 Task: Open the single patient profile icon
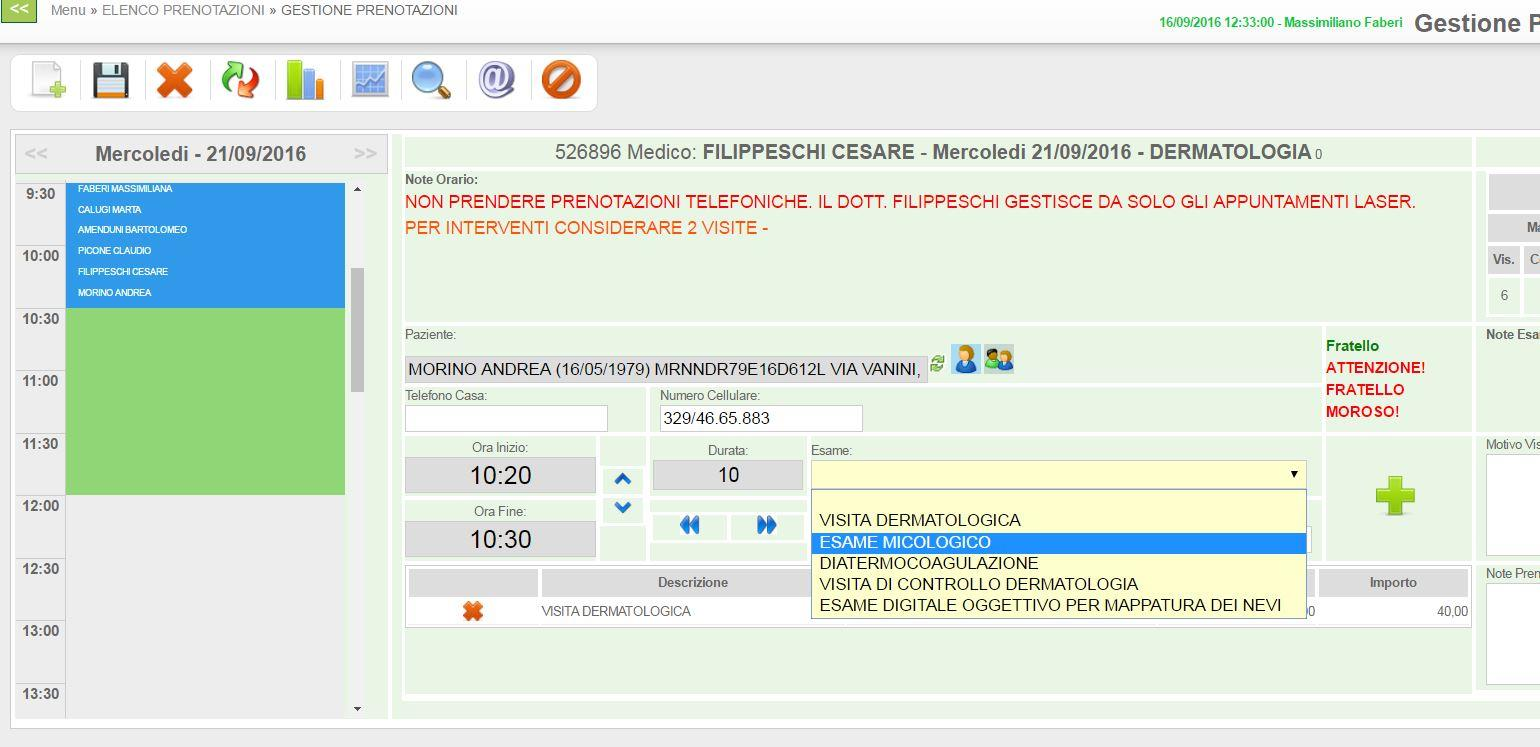click(966, 359)
